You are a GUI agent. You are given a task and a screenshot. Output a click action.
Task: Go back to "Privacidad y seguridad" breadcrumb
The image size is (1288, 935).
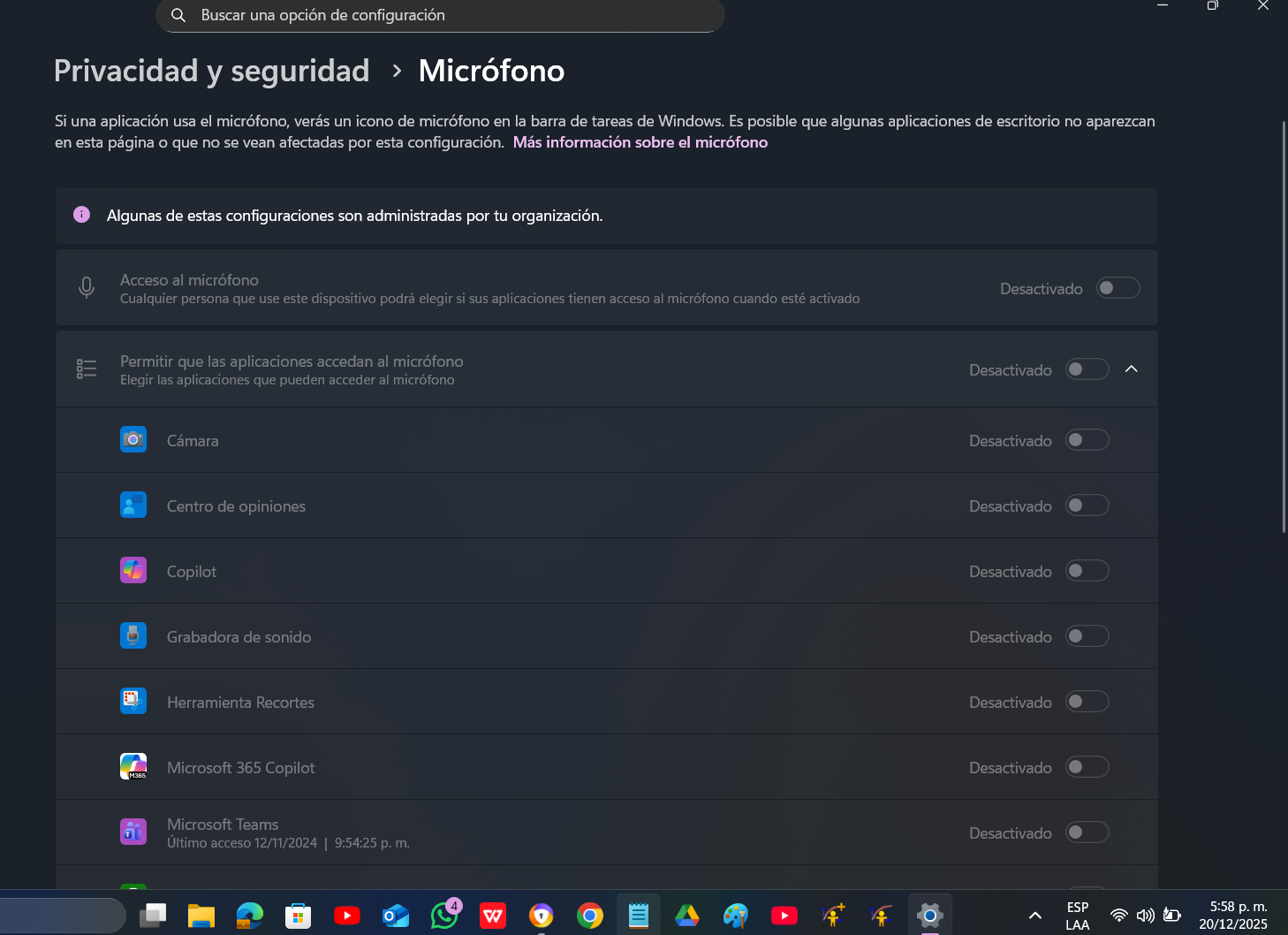pyautogui.click(x=212, y=71)
